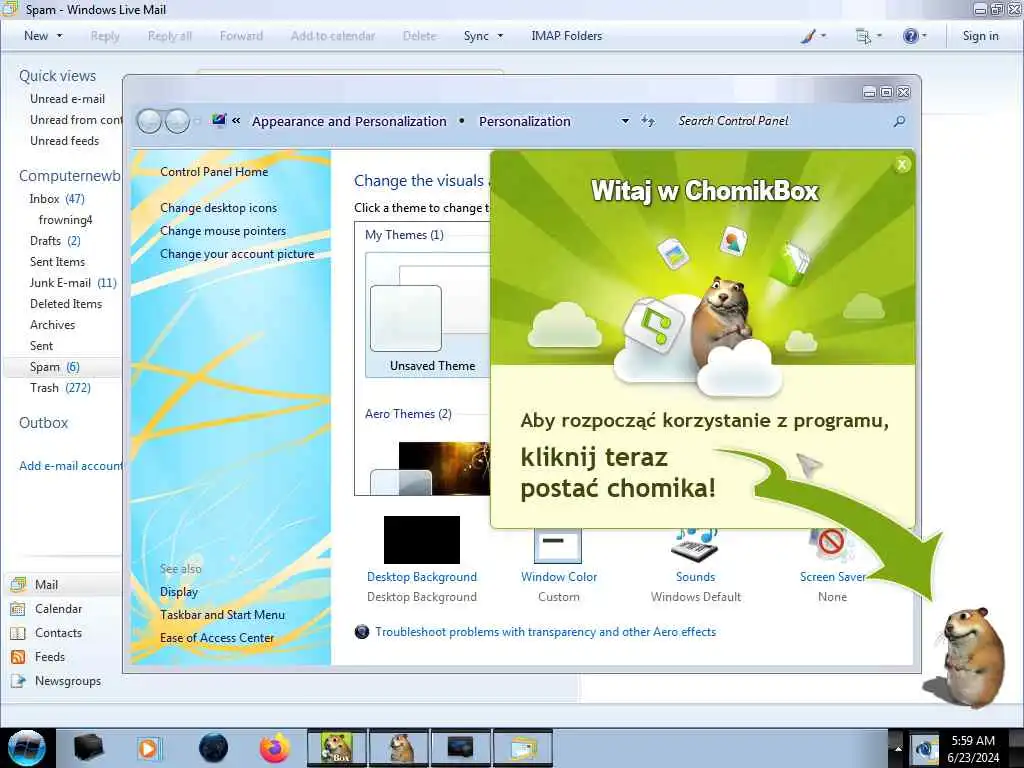Expand the New message dropdown arrow

(x=59, y=36)
